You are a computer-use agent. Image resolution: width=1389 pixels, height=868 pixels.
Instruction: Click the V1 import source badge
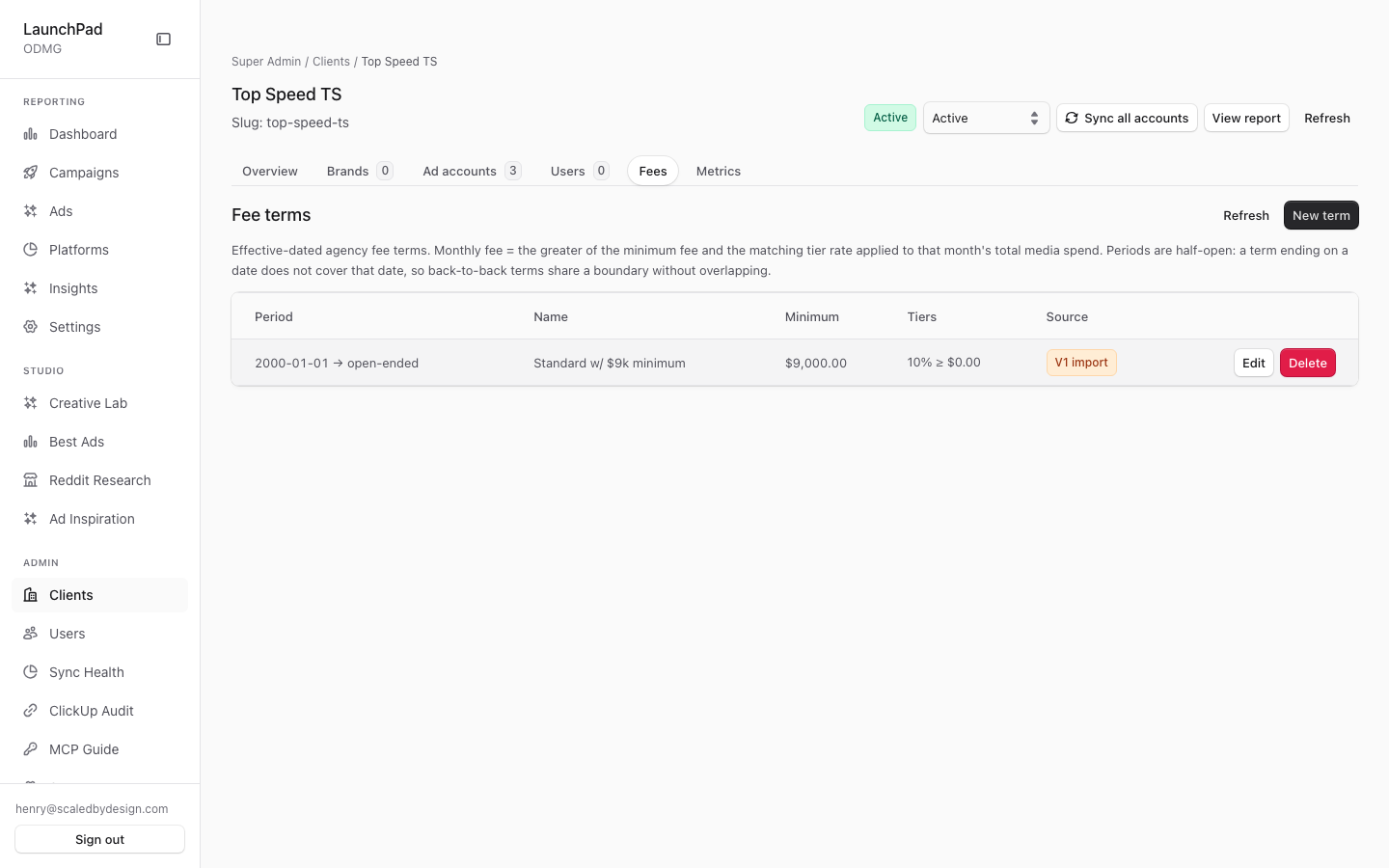(x=1081, y=363)
